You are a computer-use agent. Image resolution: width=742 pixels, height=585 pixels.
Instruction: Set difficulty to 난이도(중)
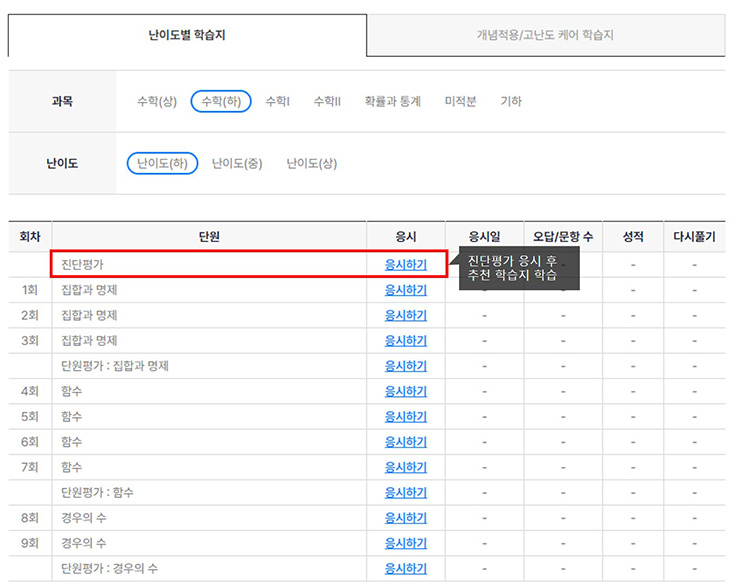point(237,163)
